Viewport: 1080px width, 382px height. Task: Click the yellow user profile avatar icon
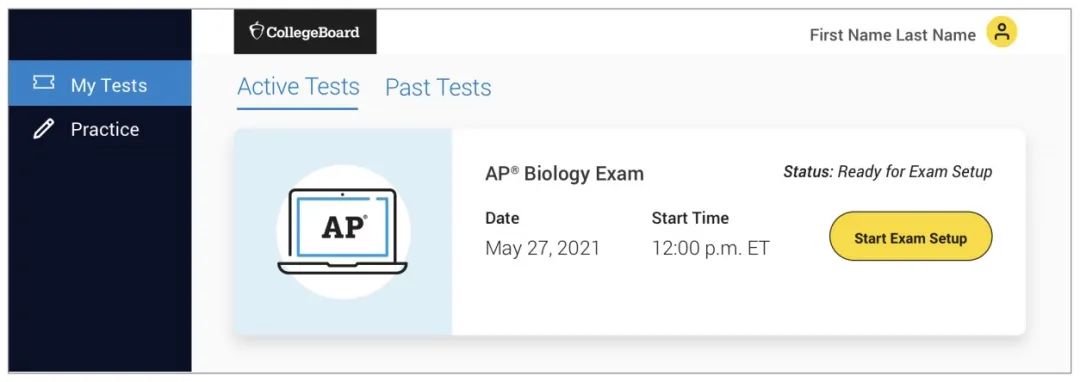click(x=1001, y=32)
